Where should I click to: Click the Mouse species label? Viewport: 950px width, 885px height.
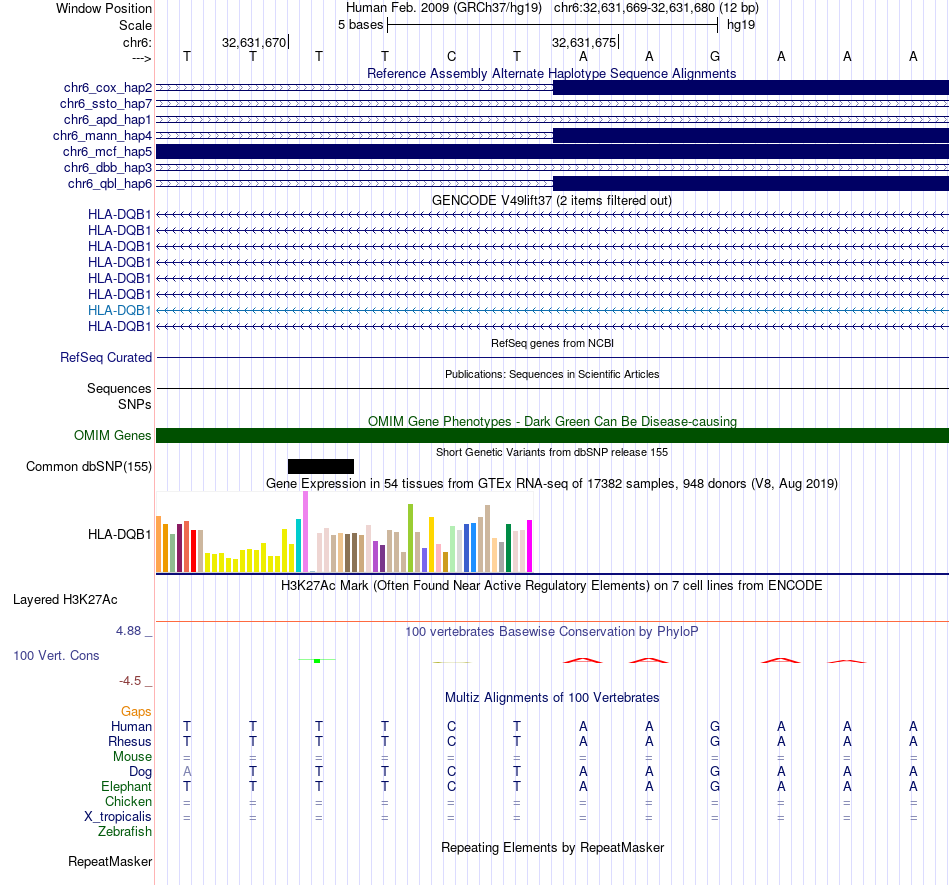[132, 756]
